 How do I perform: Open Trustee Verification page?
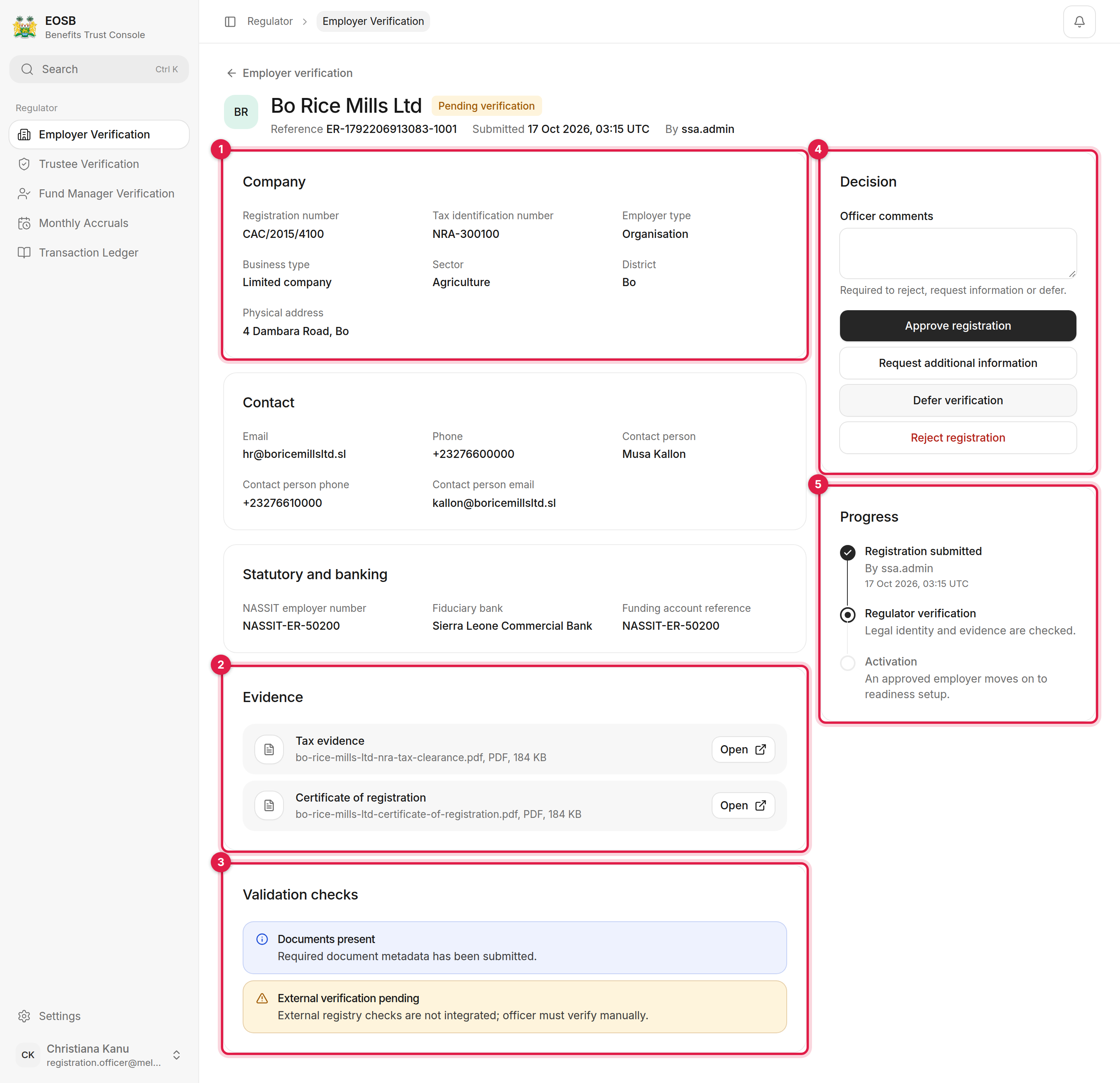(99, 164)
